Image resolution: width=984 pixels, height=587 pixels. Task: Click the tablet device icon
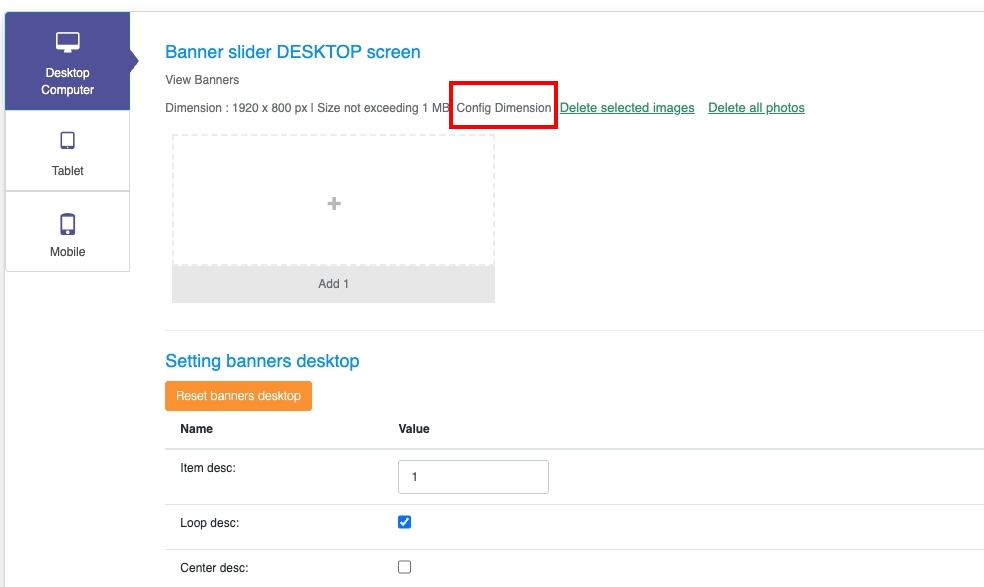(x=67, y=141)
